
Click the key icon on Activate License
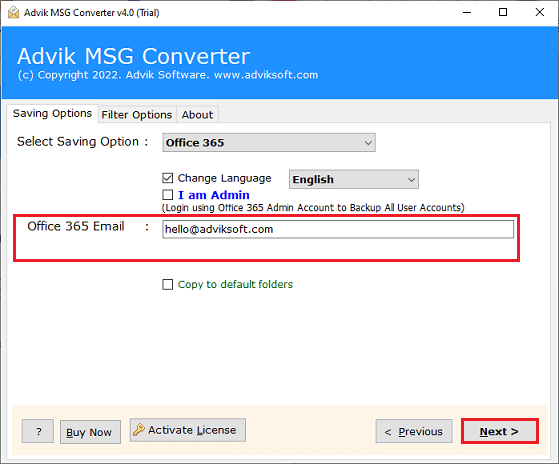coord(139,429)
